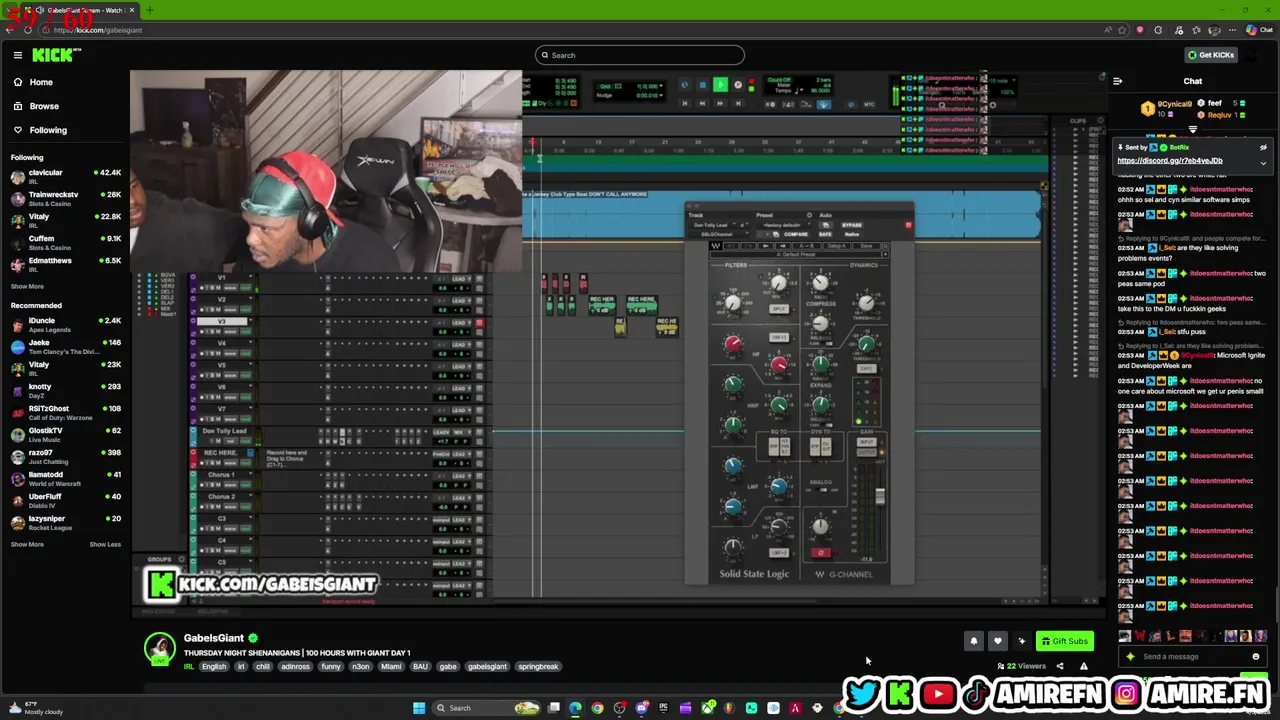Open Microsoft Edge from the taskbar
1280x720 pixels.
[x=575, y=708]
